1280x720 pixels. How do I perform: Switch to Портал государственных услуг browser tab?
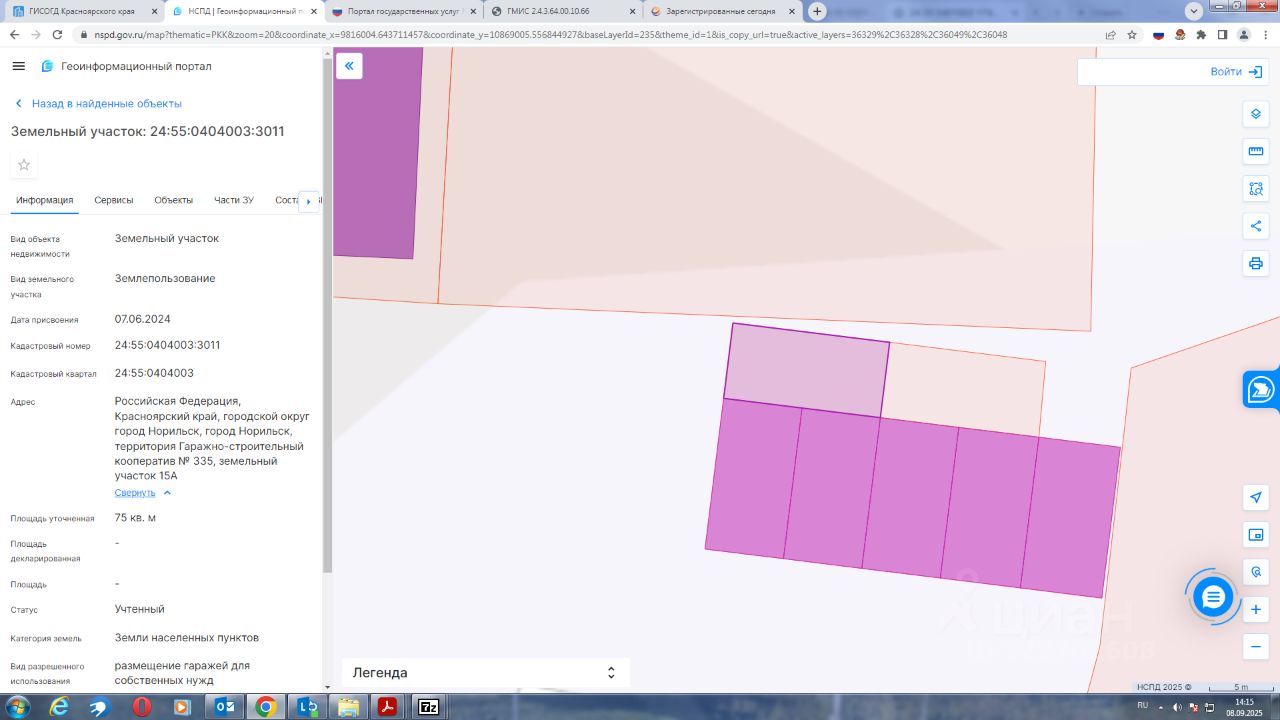coord(403,11)
